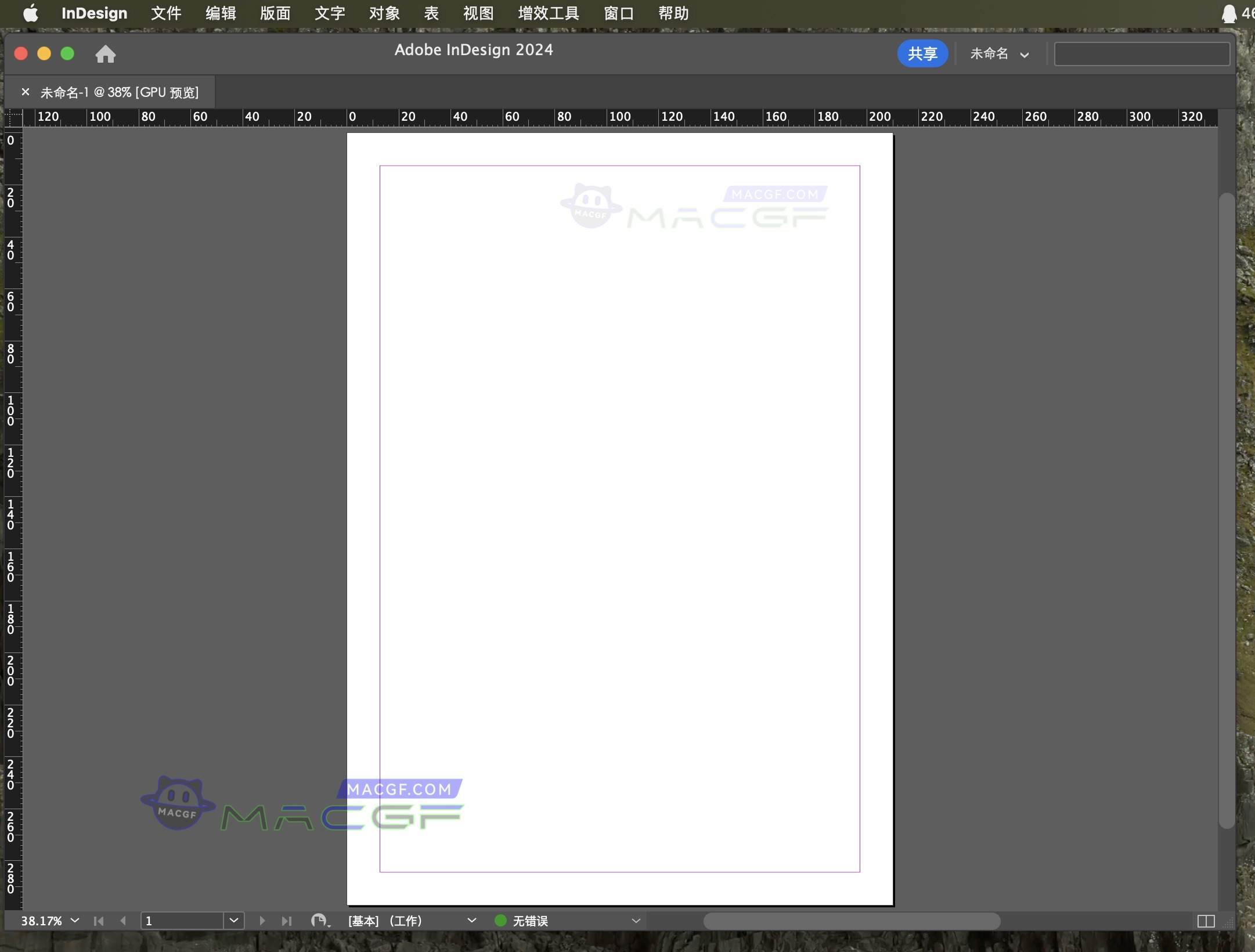
Task: Open the 38.17% zoom level dropdown
Action: coord(74,921)
